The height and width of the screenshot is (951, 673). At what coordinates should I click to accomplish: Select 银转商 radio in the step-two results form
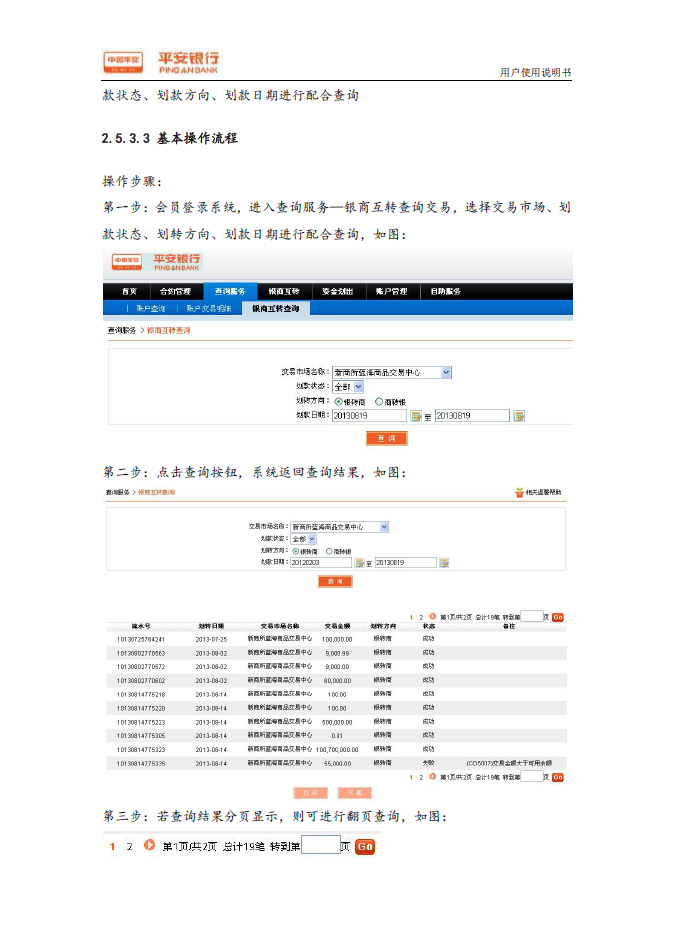pos(296,551)
